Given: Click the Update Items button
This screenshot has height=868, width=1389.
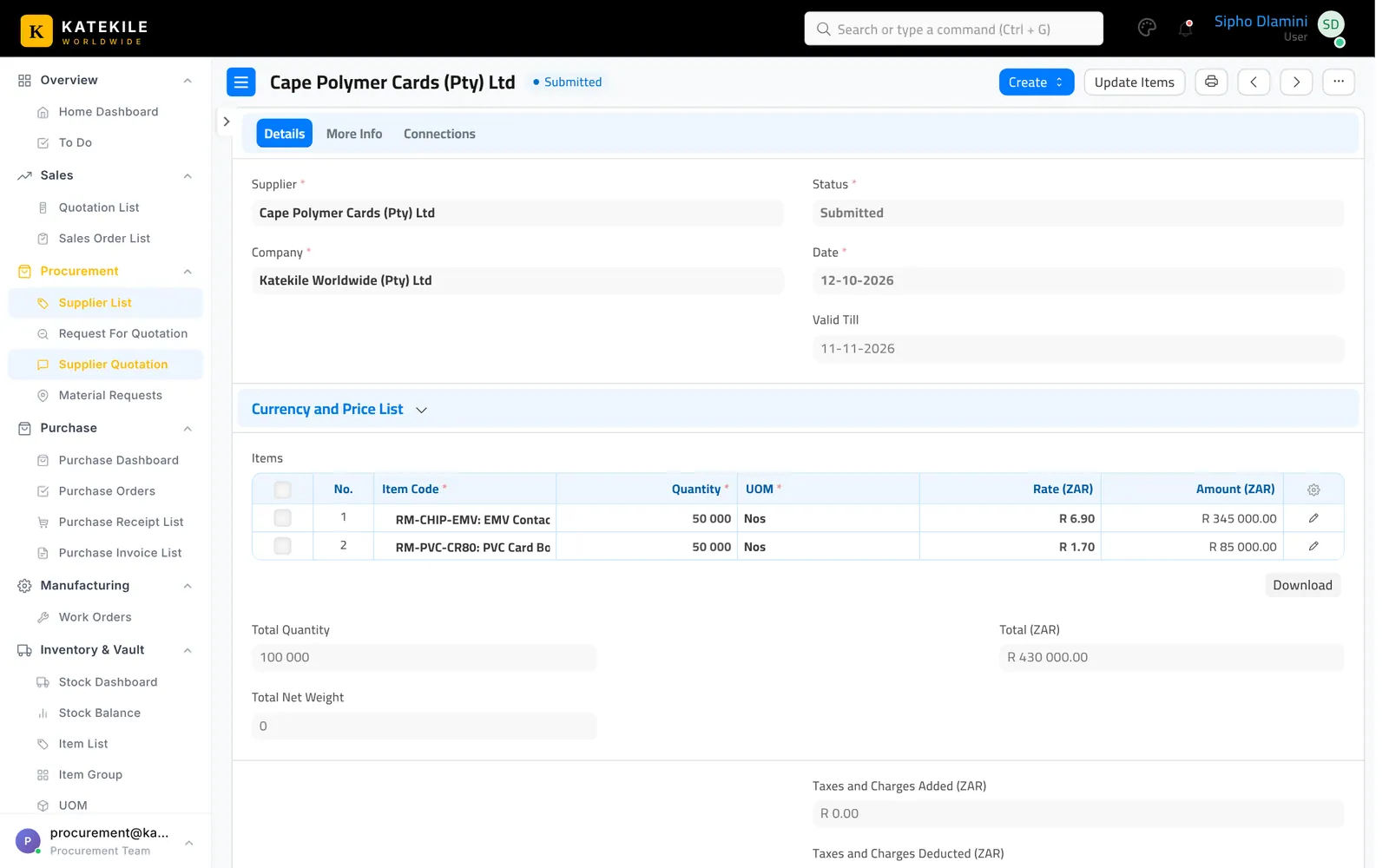Looking at the screenshot, I should point(1134,82).
